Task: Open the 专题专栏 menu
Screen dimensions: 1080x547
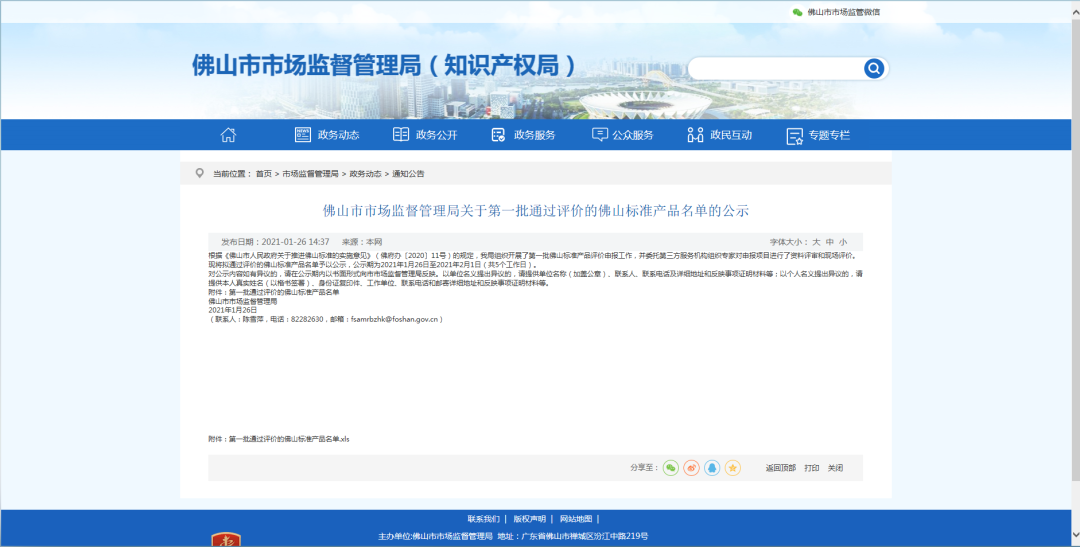Action: [829, 135]
